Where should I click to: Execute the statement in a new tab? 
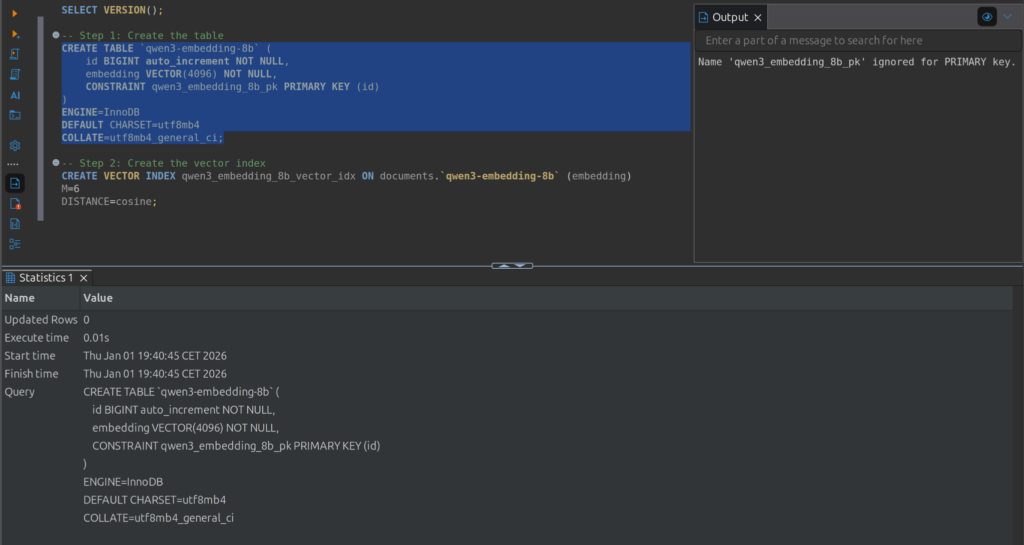tap(15, 34)
